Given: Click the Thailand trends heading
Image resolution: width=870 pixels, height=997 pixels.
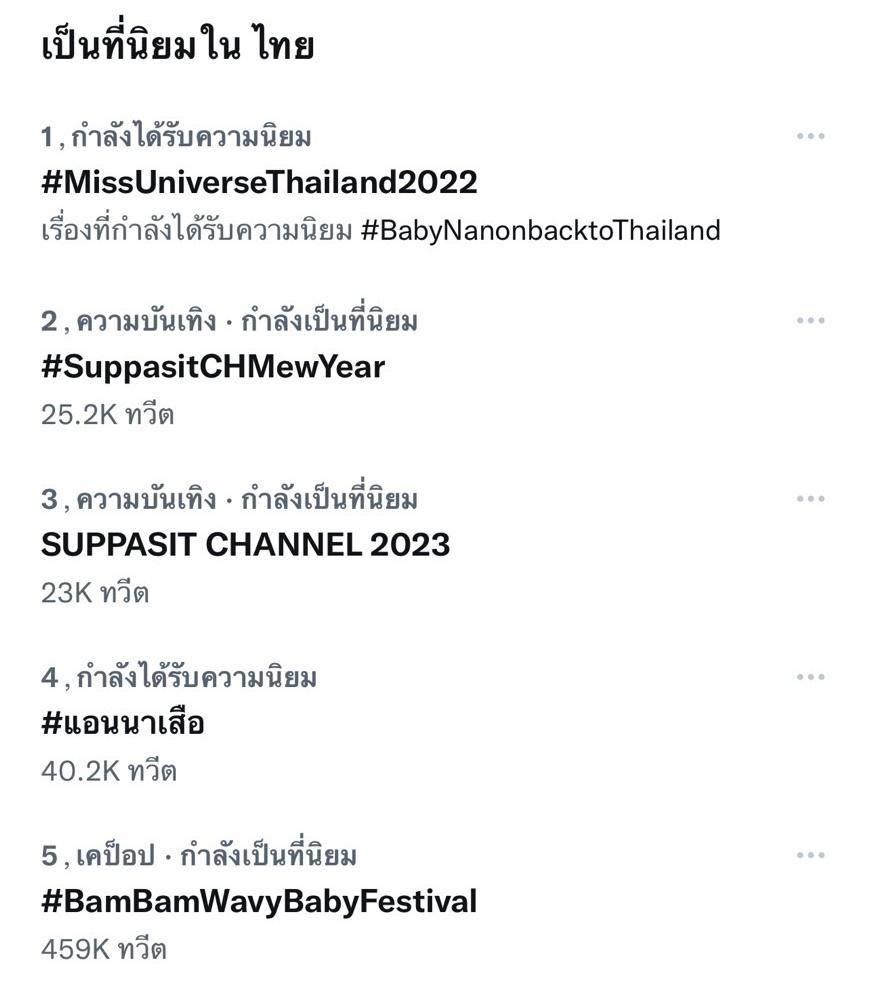Looking at the screenshot, I should click(x=178, y=46).
